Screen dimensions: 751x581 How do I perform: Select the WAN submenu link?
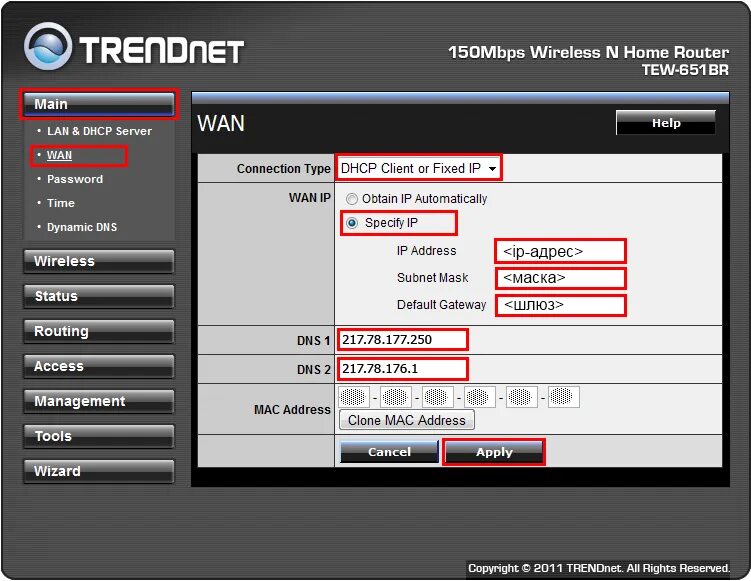click(59, 155)
